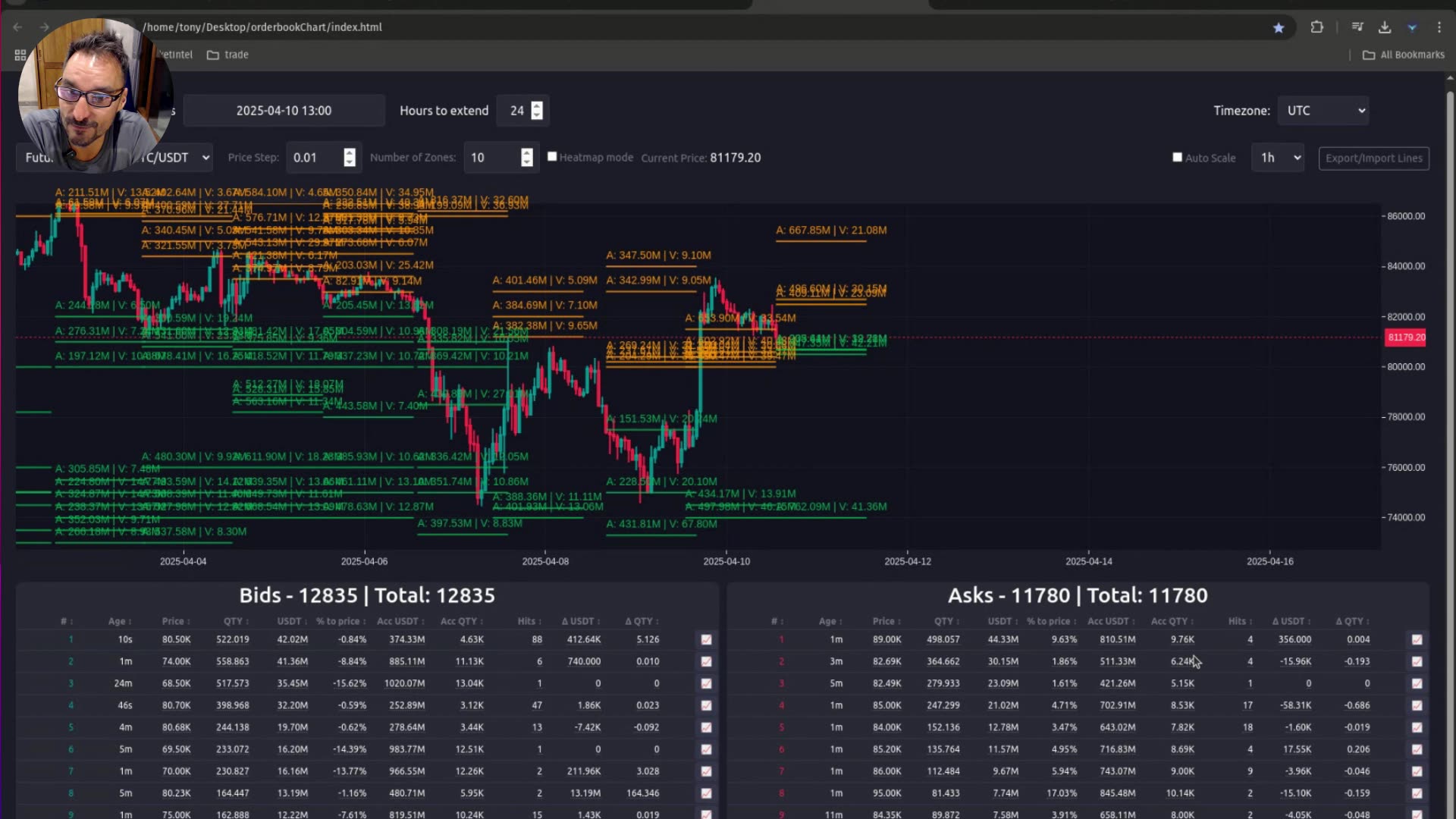This screenshot has width=1456, height=819.
Task: Sort the Bids table by Price column
Action: [175, 620]
